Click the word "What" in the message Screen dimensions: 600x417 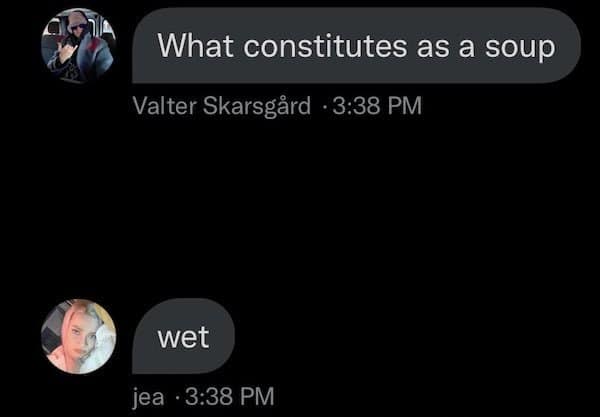coord(196,46)
